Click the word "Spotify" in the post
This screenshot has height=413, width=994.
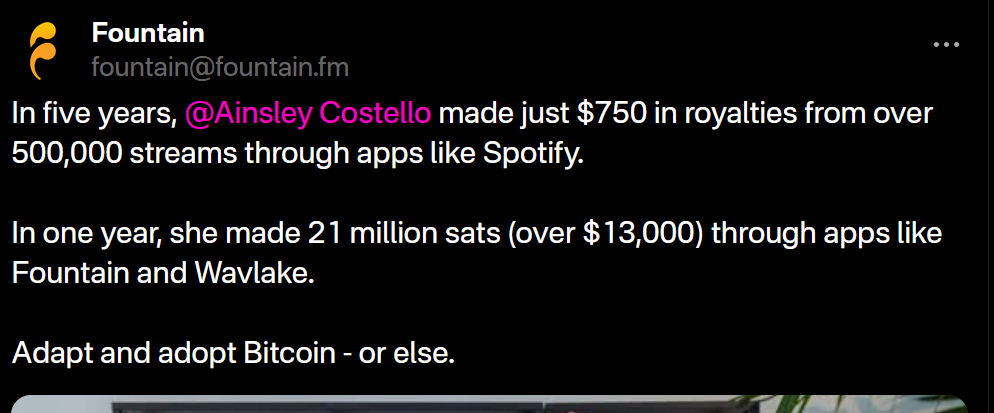point(529,153)
